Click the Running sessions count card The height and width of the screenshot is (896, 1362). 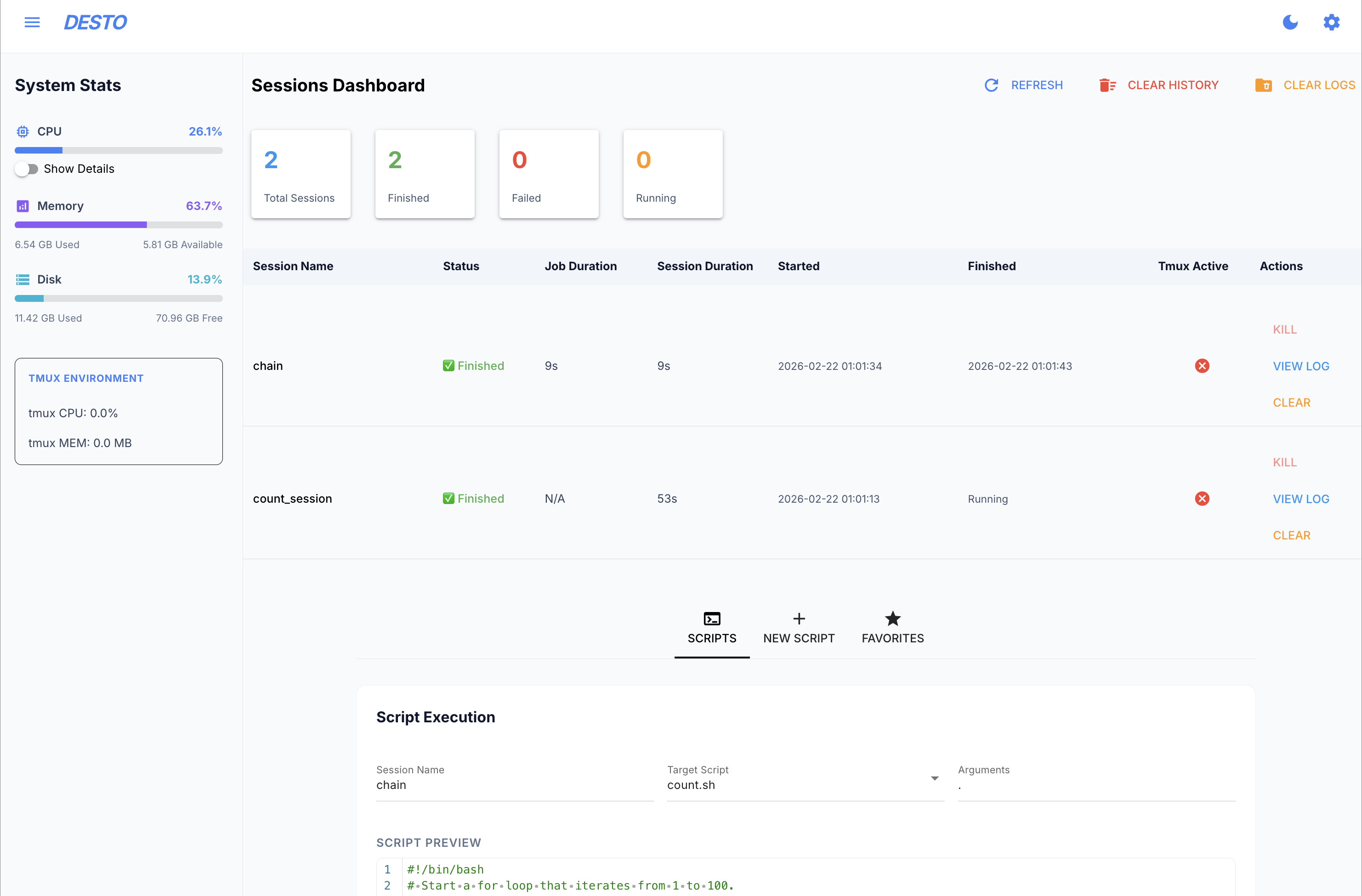[672, 174]
